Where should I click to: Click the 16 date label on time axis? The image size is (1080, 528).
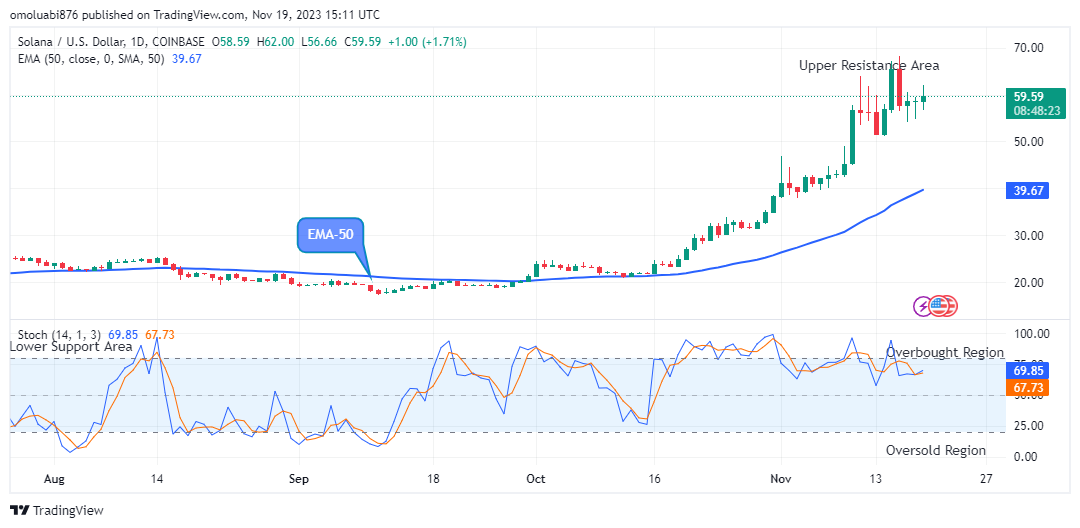pos(655,478)
